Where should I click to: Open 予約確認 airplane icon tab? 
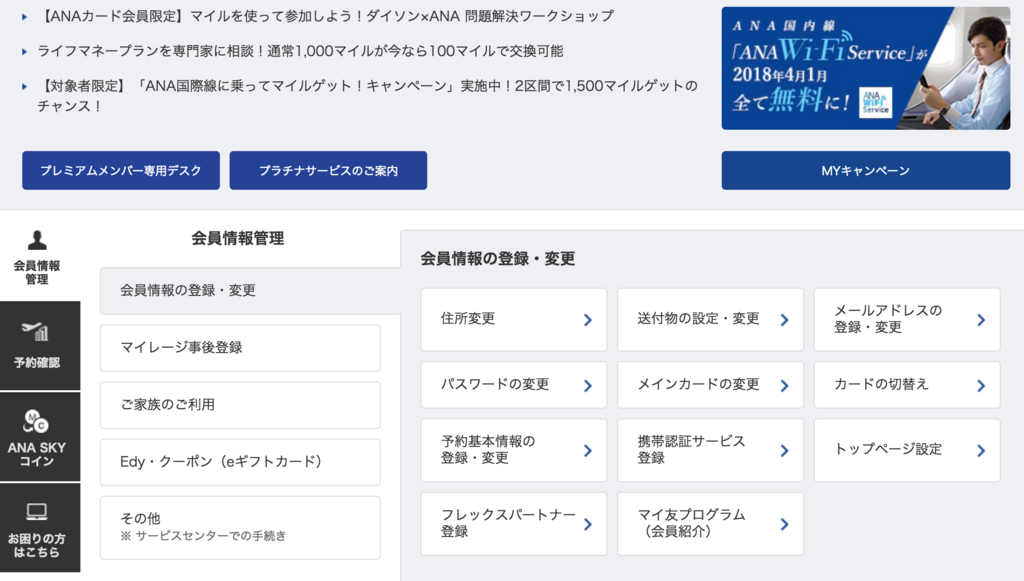click(37, 331)
